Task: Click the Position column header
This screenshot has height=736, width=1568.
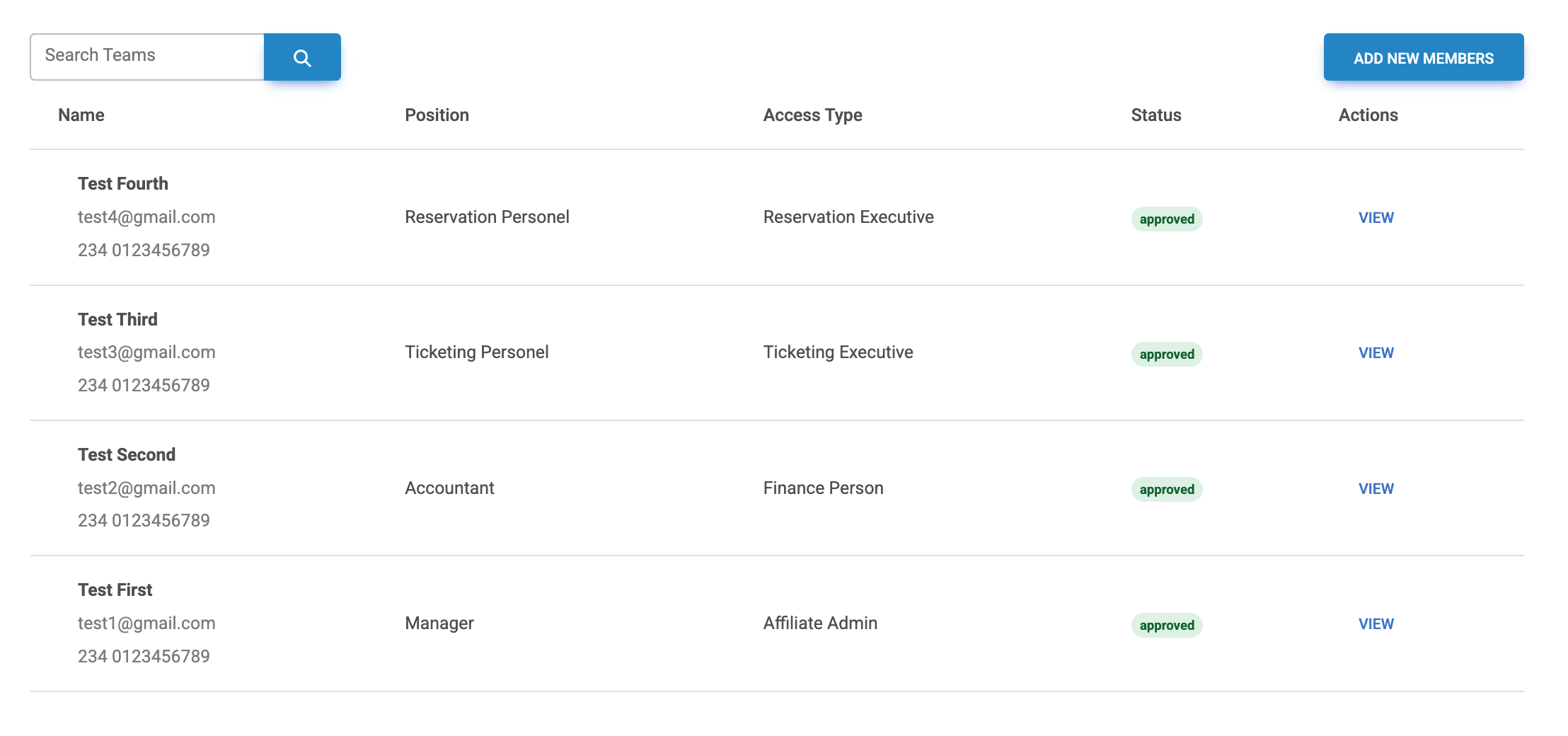Action: pyautogui.click(x=437, y=115)
